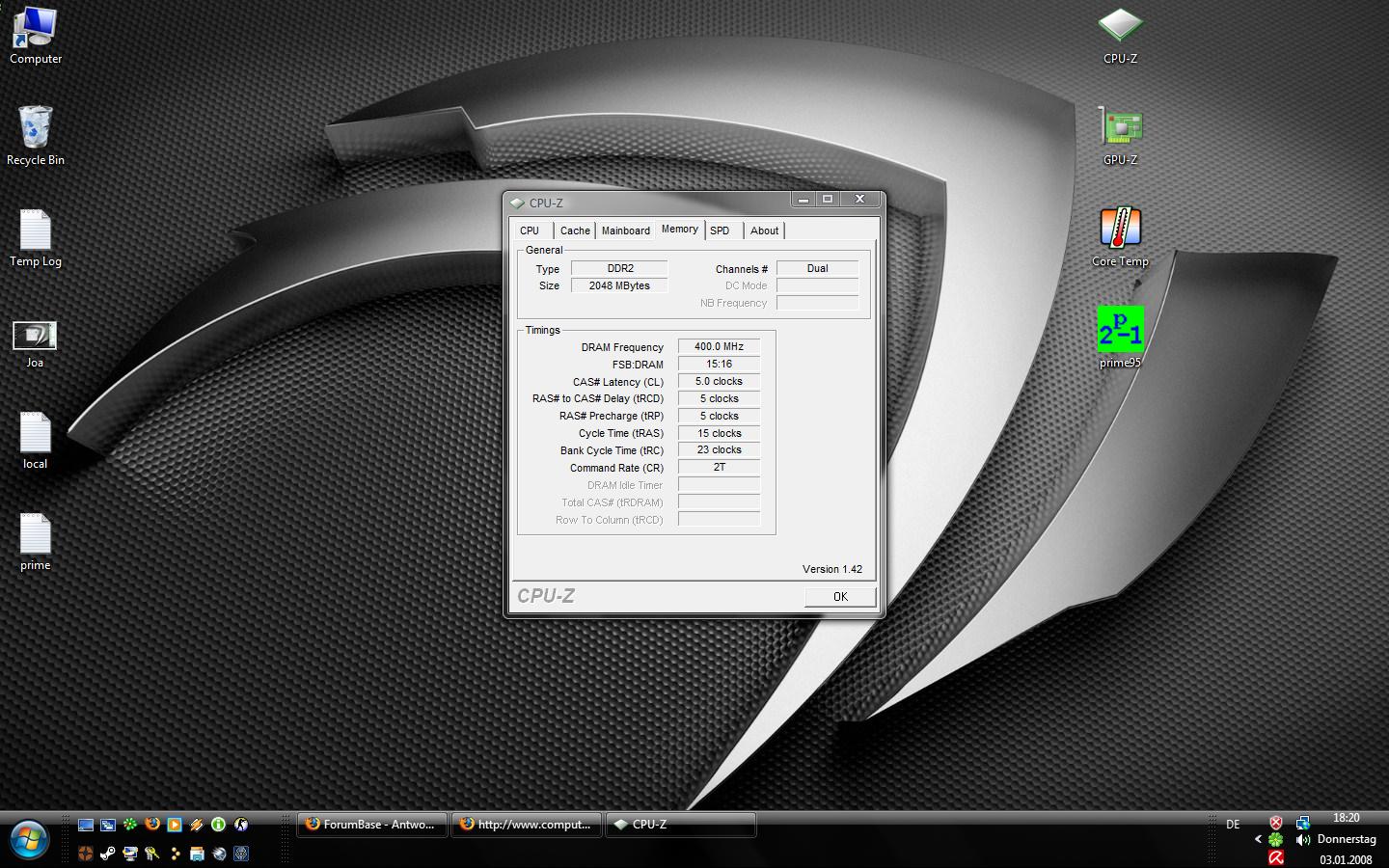Launch Windows Media Player from Quick Launch

tap(175, 825)
